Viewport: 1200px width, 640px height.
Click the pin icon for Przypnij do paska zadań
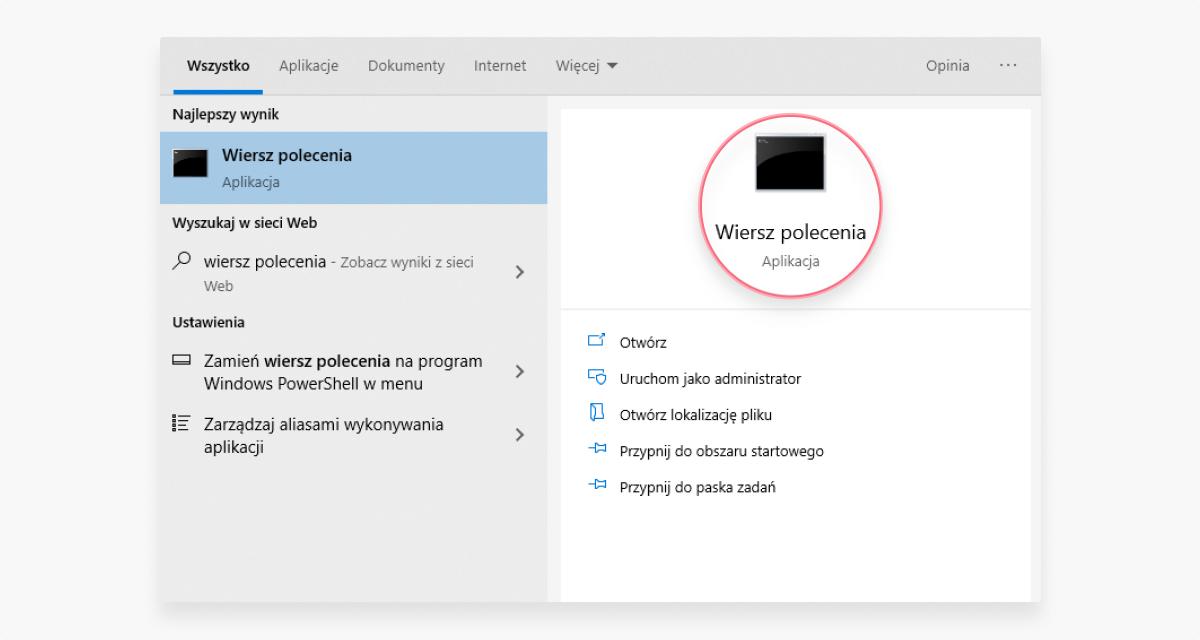click(597, 486)
